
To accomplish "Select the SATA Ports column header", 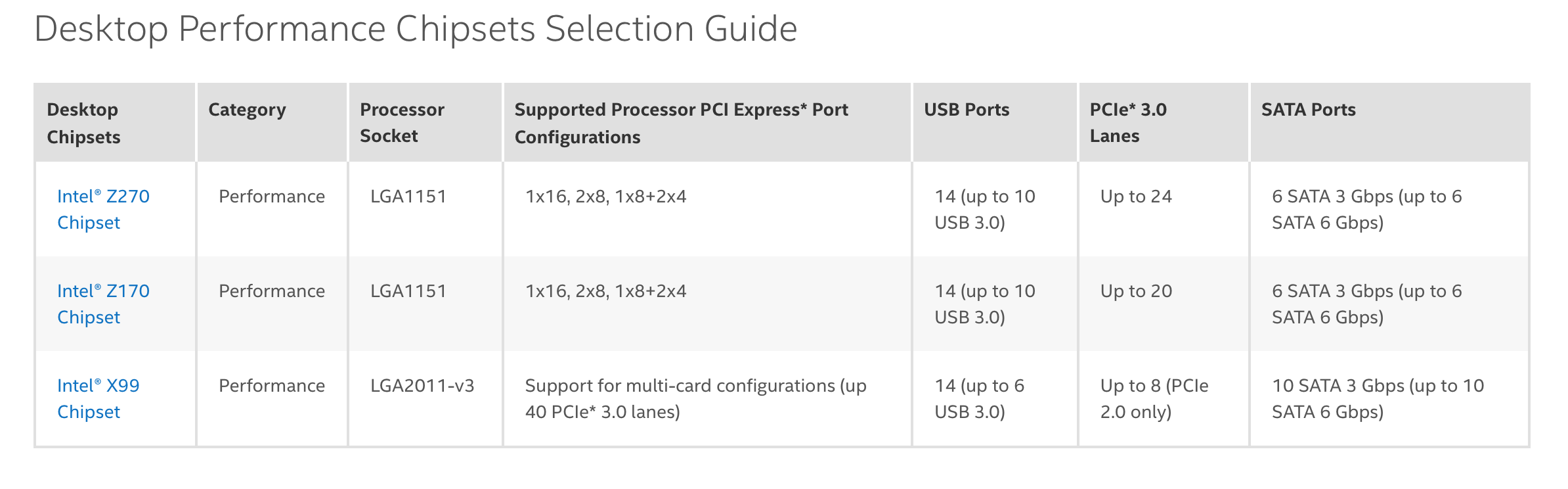I will click(1308, 110).
